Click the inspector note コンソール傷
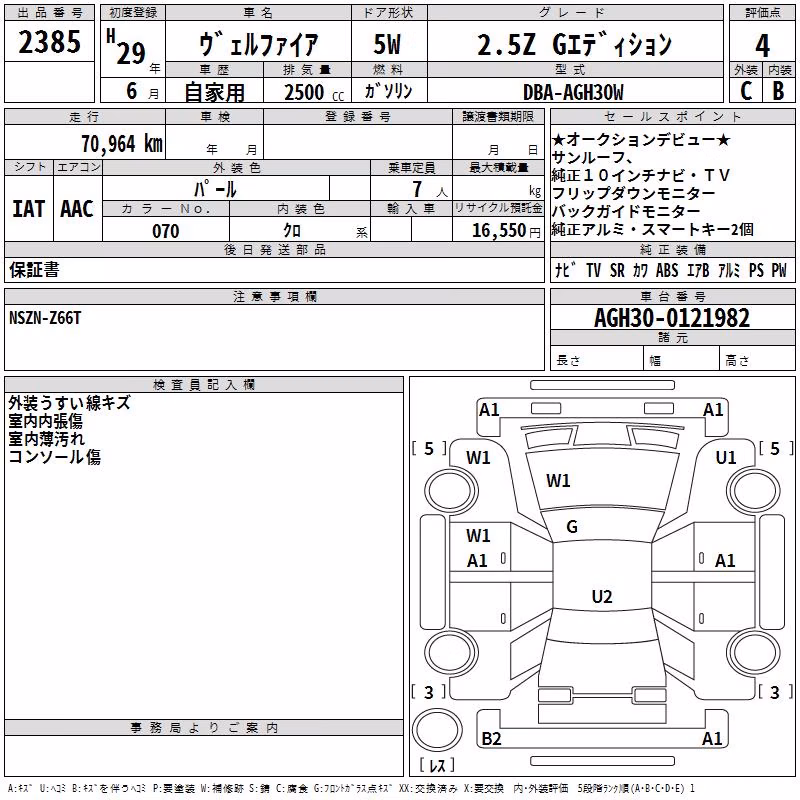Image resolution: width=800 pixels, height=800 pixels. 55,457
